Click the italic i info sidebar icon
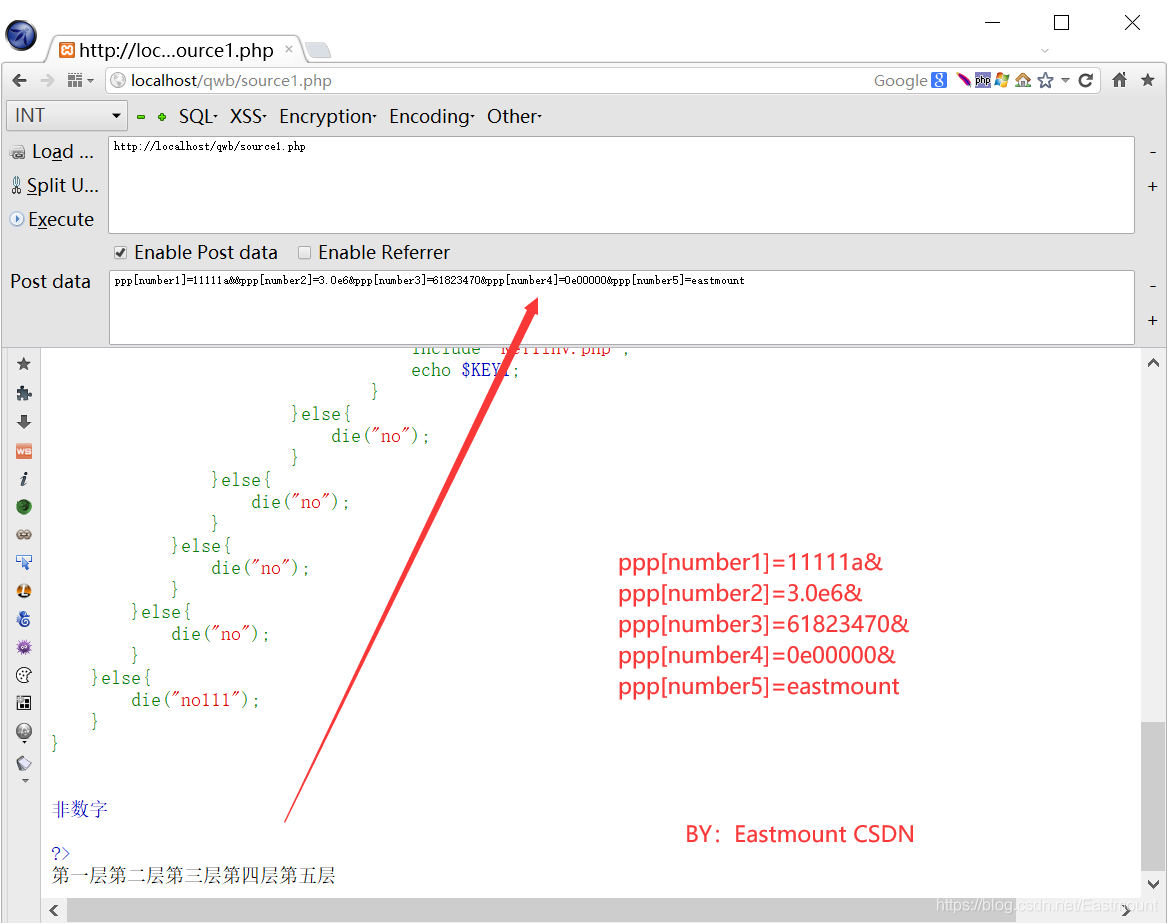 [x=24, y=479]
